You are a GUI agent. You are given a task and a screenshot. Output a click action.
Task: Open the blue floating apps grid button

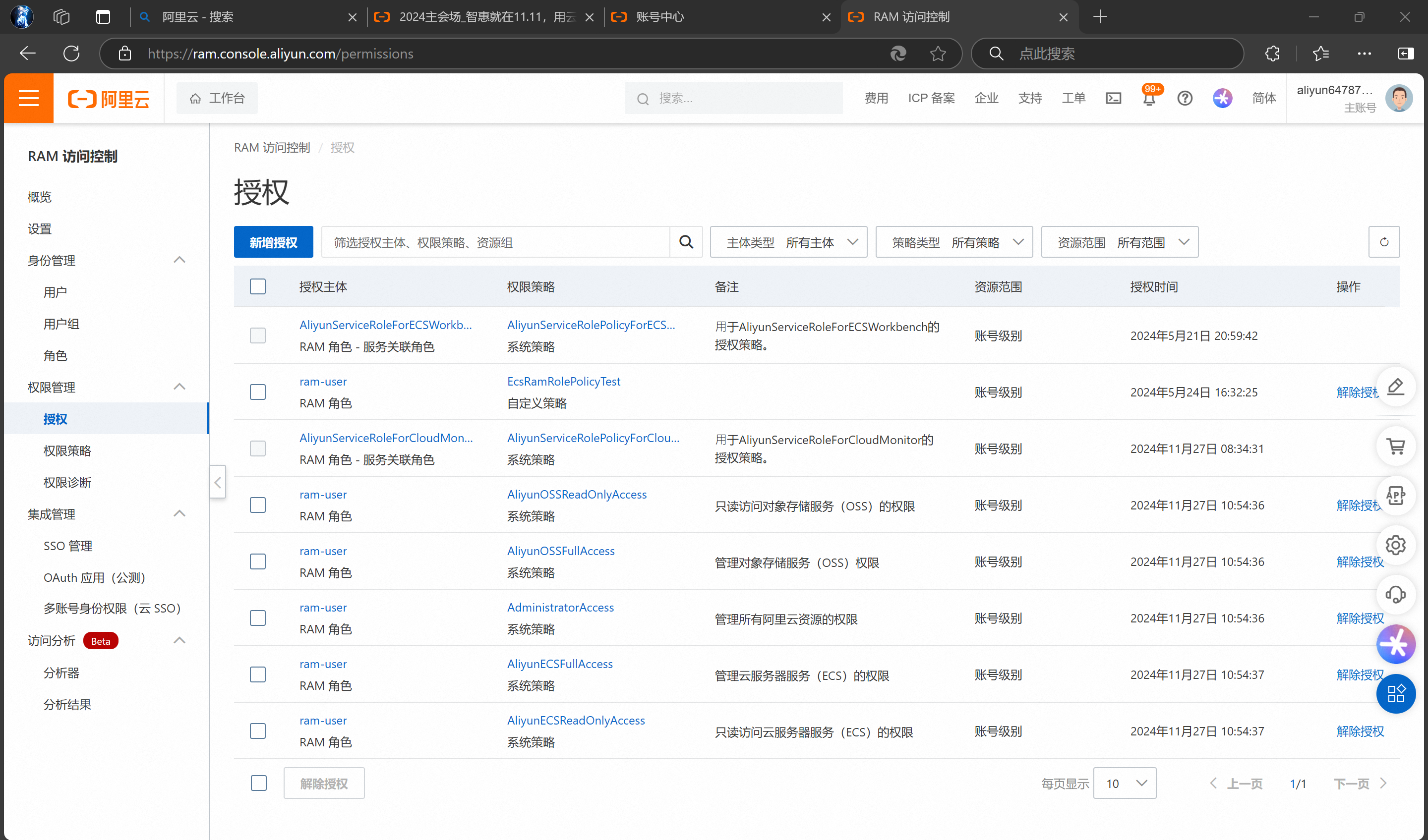[1395, 693]
